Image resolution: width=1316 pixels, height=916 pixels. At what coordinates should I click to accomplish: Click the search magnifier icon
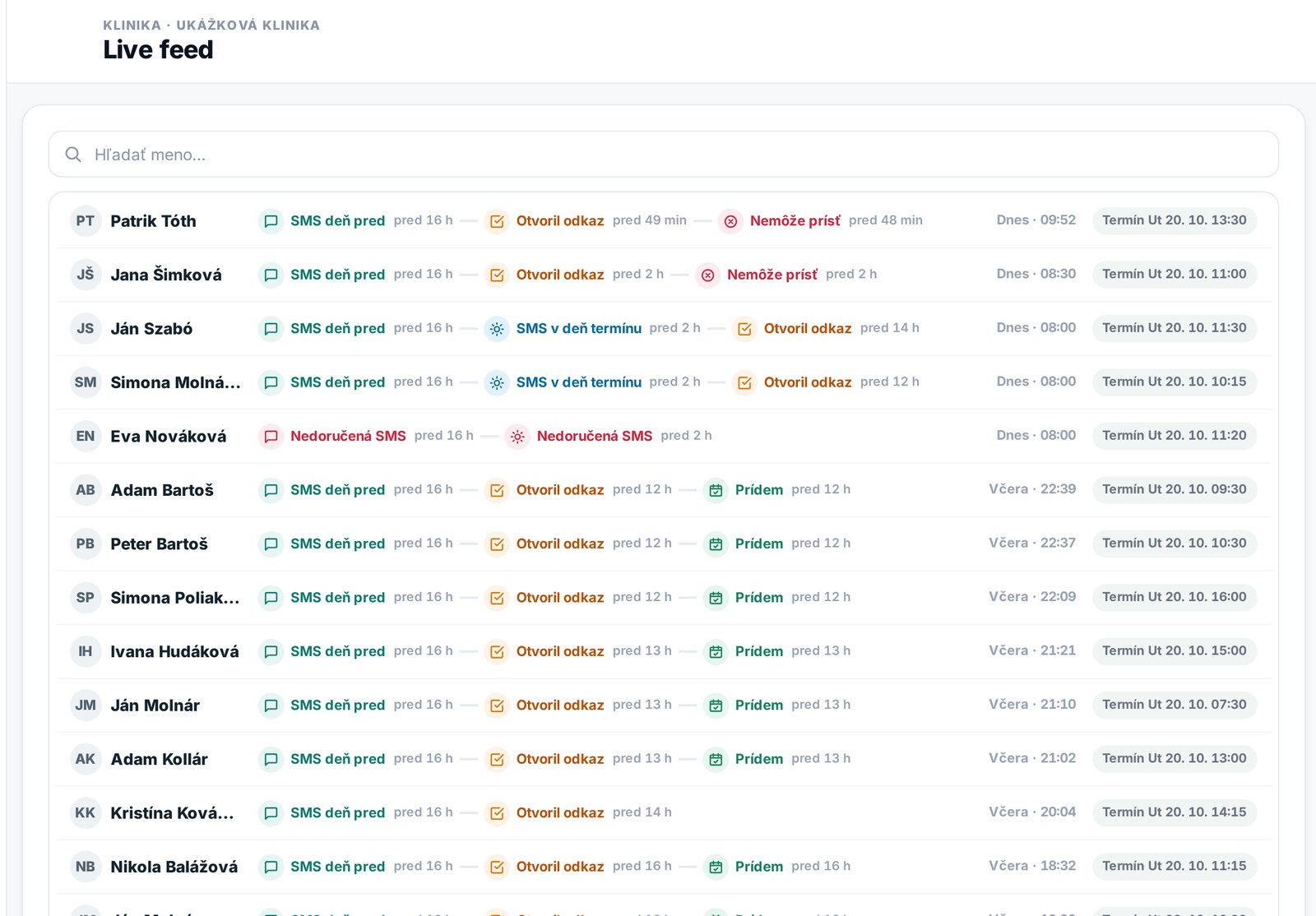pos(73,155)
